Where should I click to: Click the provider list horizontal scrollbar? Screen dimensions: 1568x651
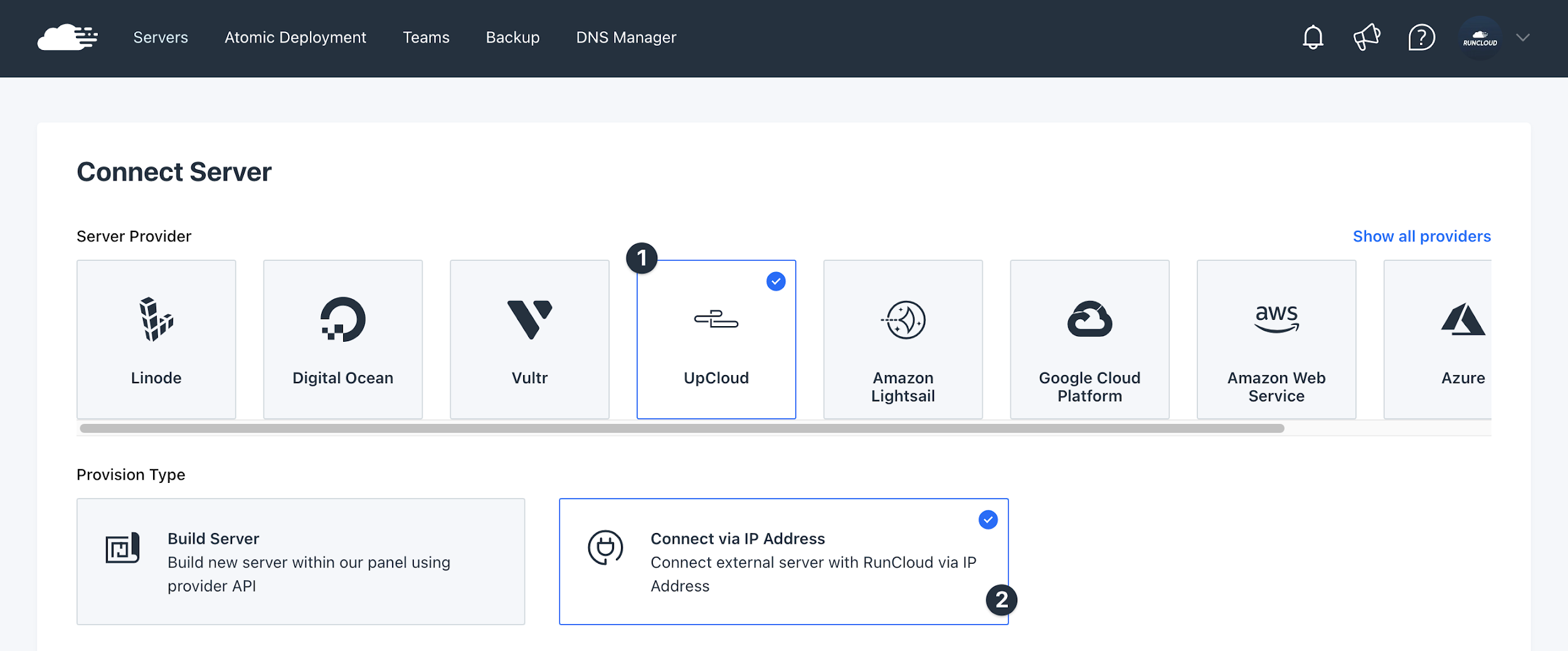682,428
